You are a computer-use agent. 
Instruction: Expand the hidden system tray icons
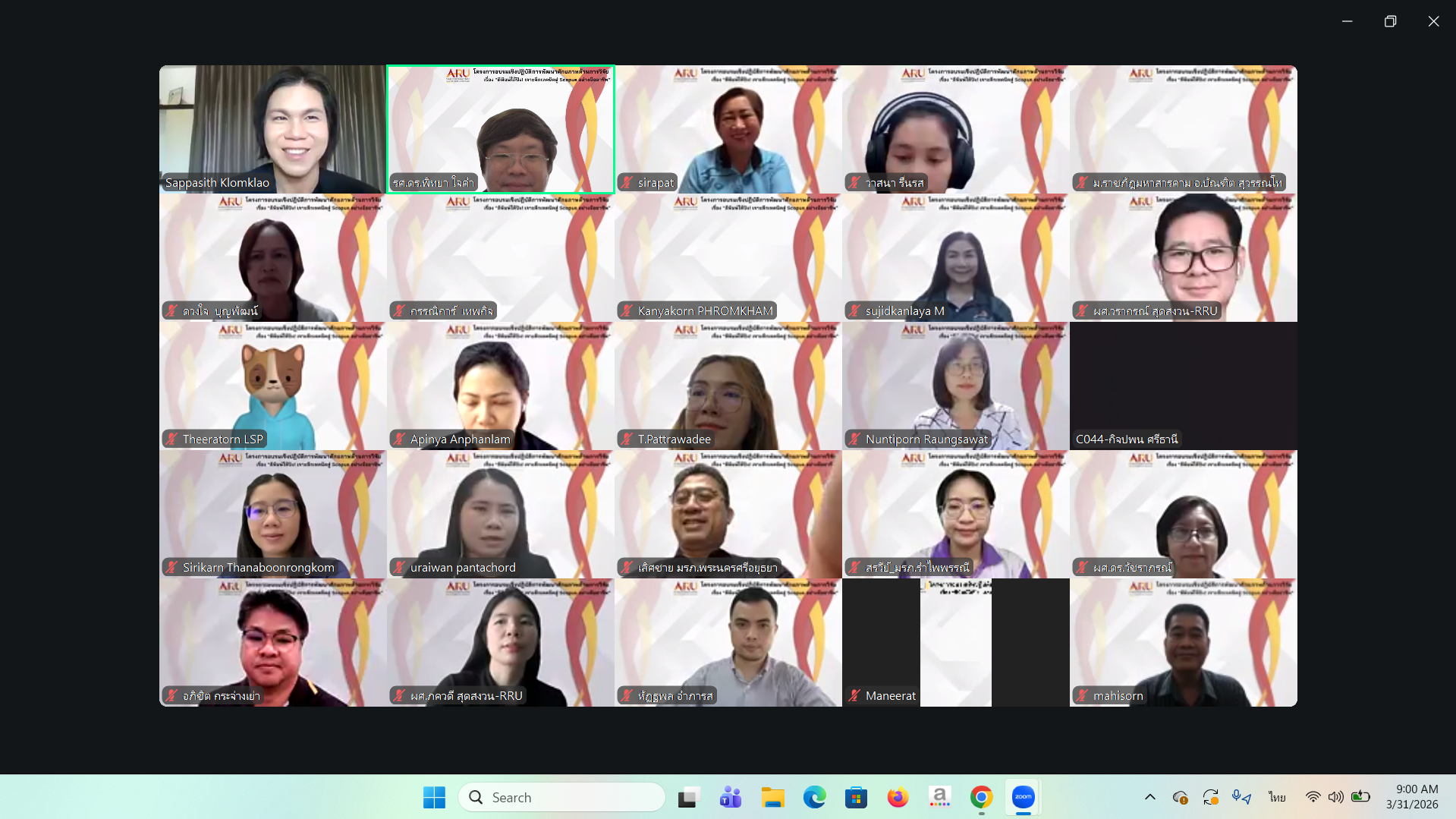pos(1149,797)
